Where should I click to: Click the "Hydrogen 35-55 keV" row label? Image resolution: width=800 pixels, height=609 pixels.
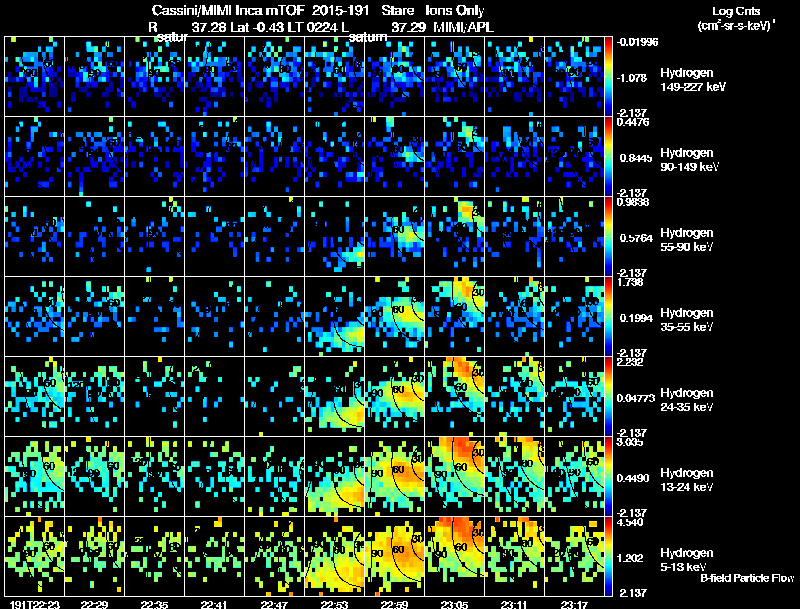point(687,320)
